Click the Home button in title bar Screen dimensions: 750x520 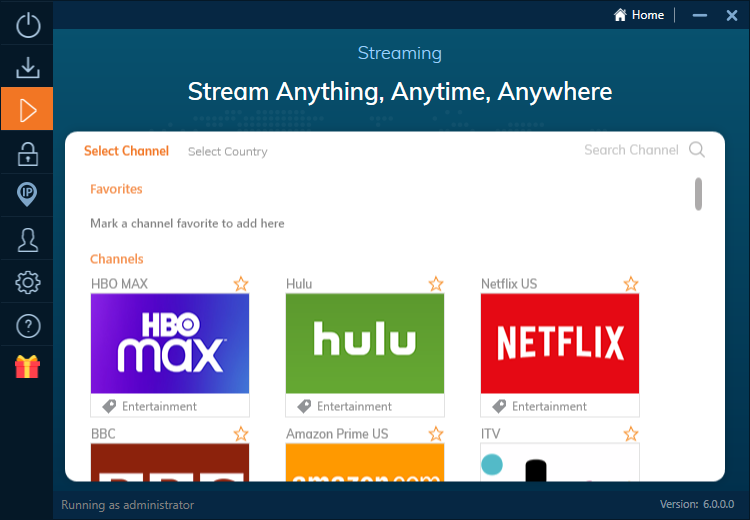tap(639, 15)
